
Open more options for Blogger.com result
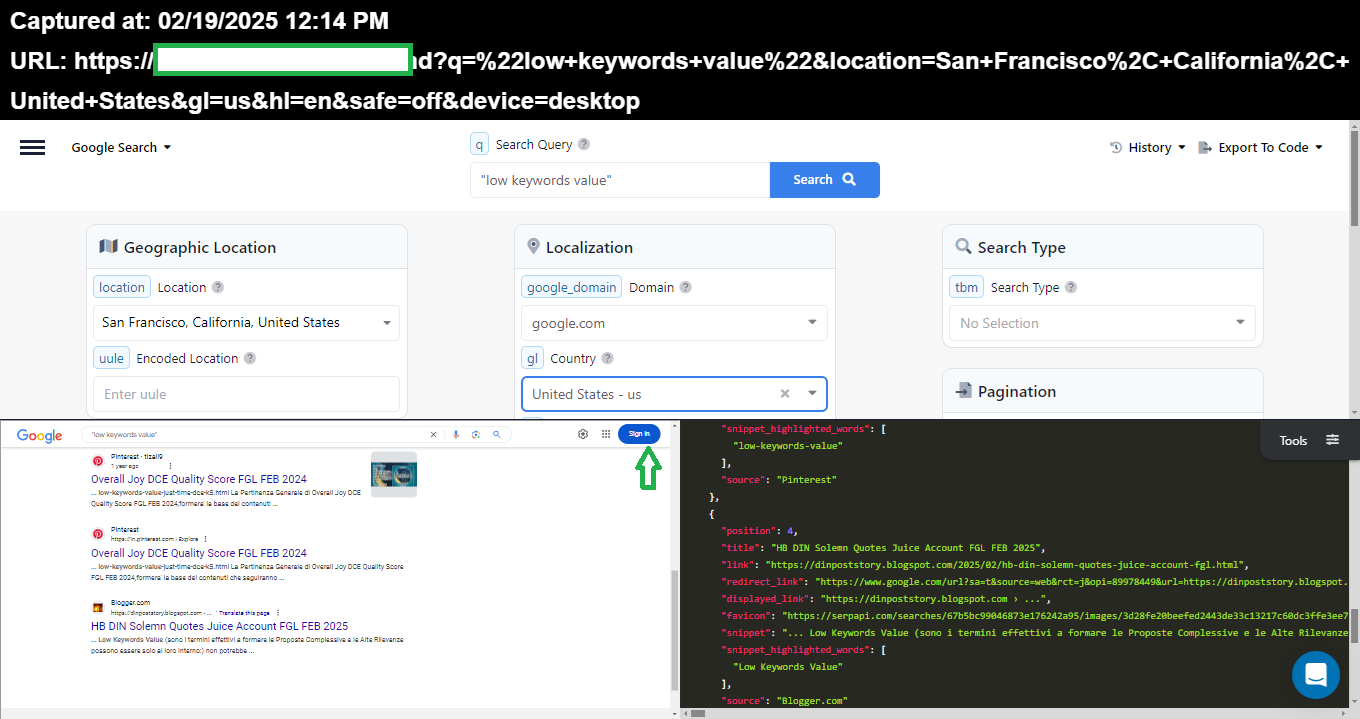pyautogui.click(x=277, y=612)
